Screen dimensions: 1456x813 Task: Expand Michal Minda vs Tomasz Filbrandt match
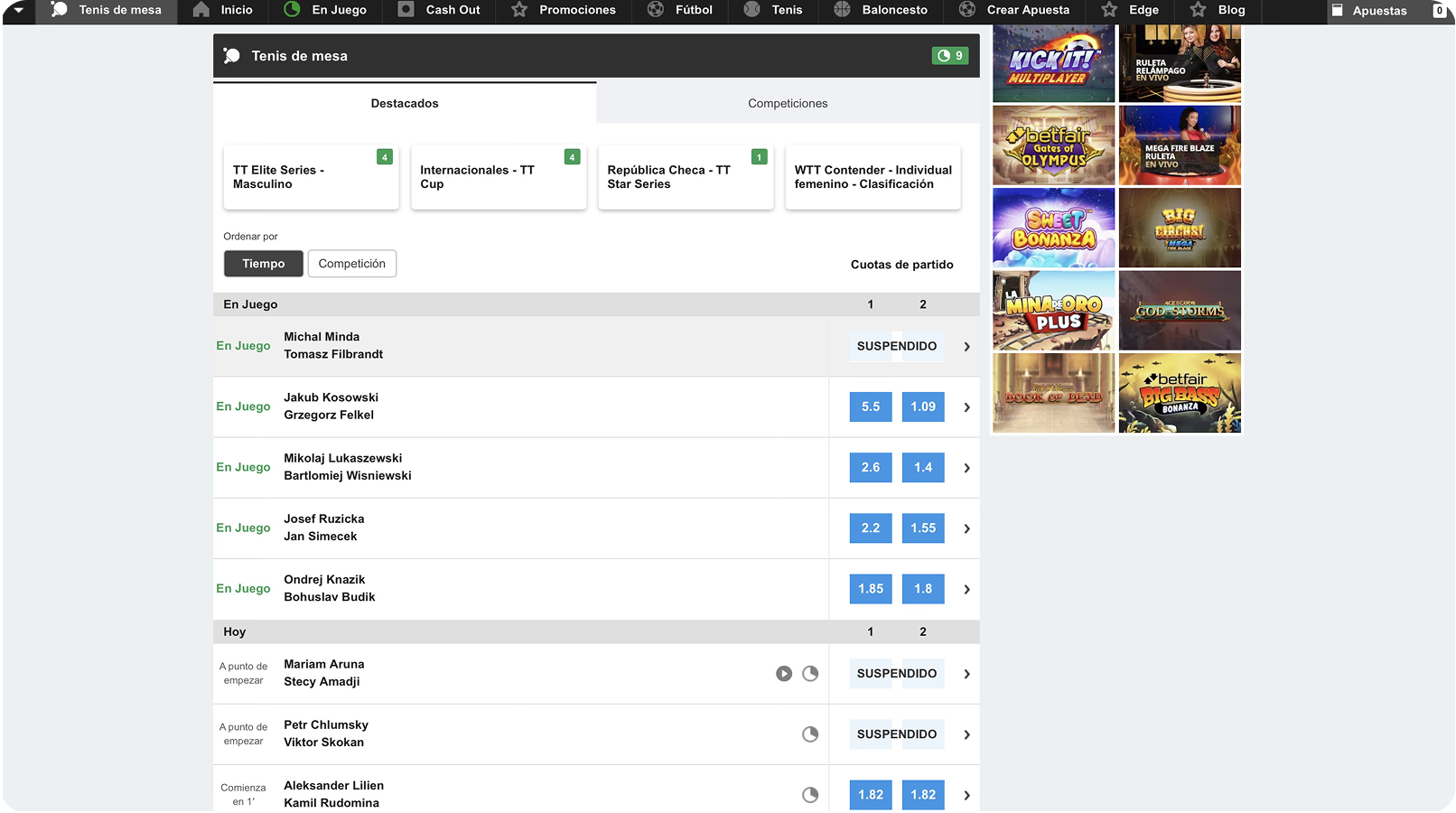click(x=966, y=347)
